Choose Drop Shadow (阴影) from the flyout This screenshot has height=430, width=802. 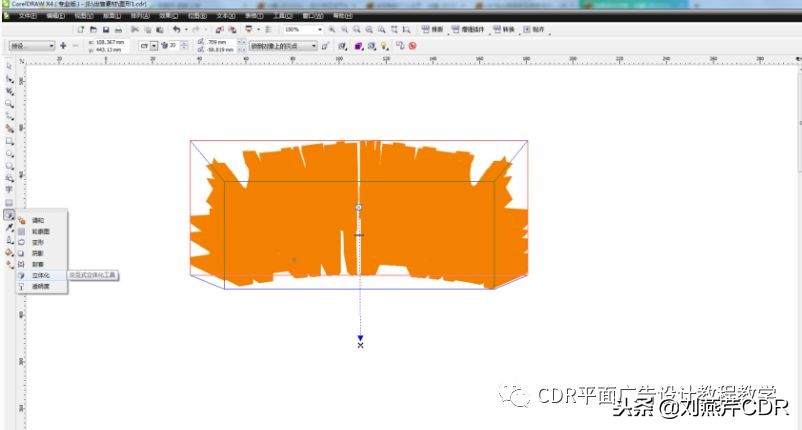(x=41, y=253)
